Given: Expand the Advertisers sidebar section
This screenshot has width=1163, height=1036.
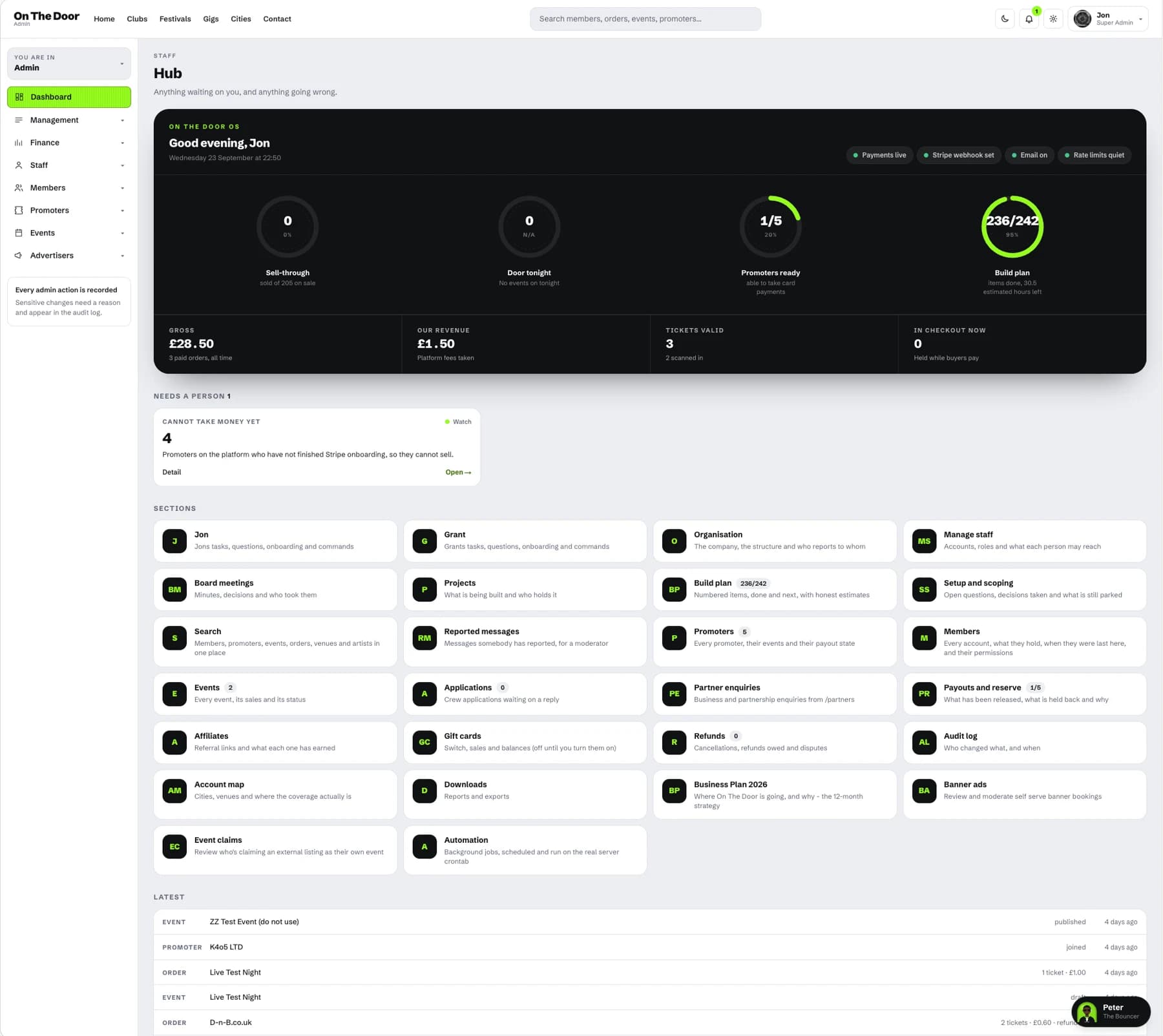Looking at the screenshot, I should click(x=69, y=256).
